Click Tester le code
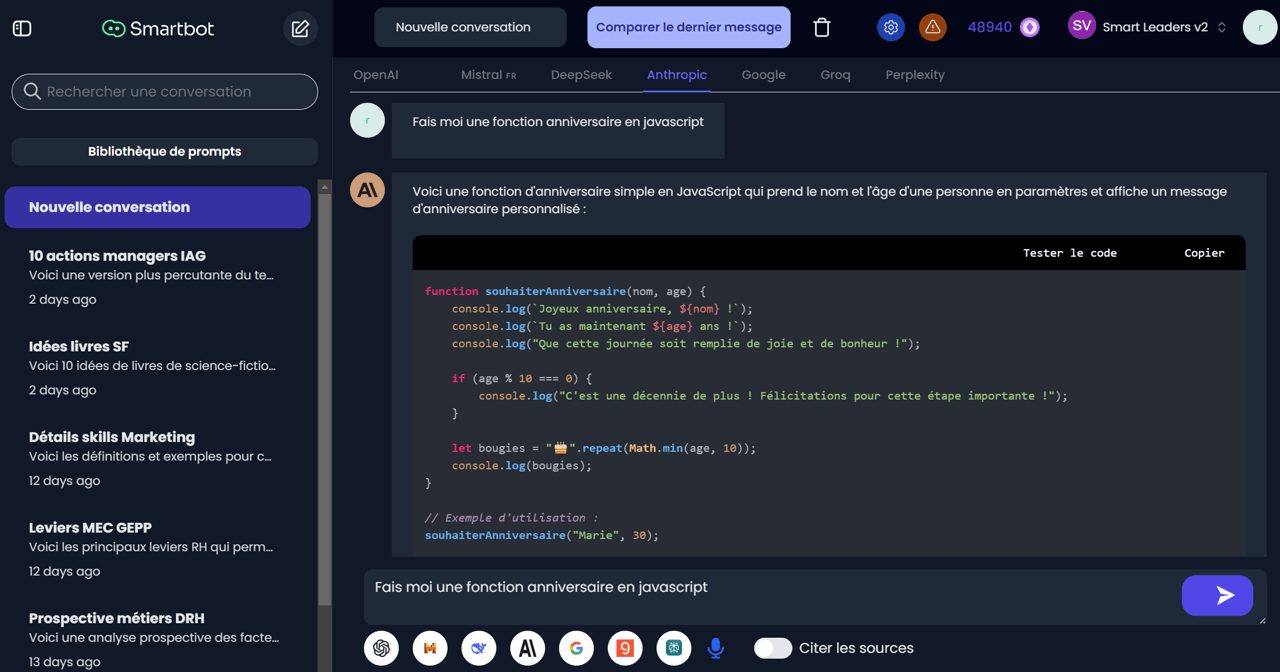Viewport: 1280px width, 672px height. (x=1070, y=253)
